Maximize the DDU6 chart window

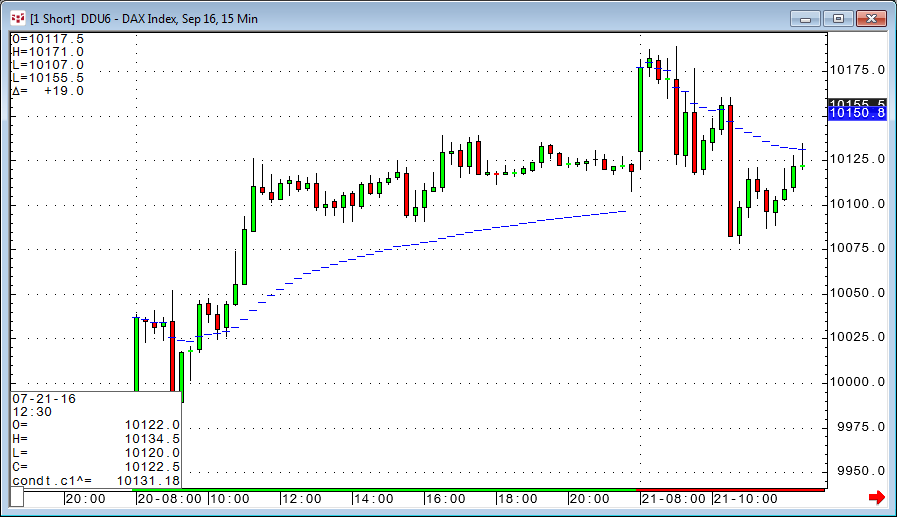[x=838, y=19]
